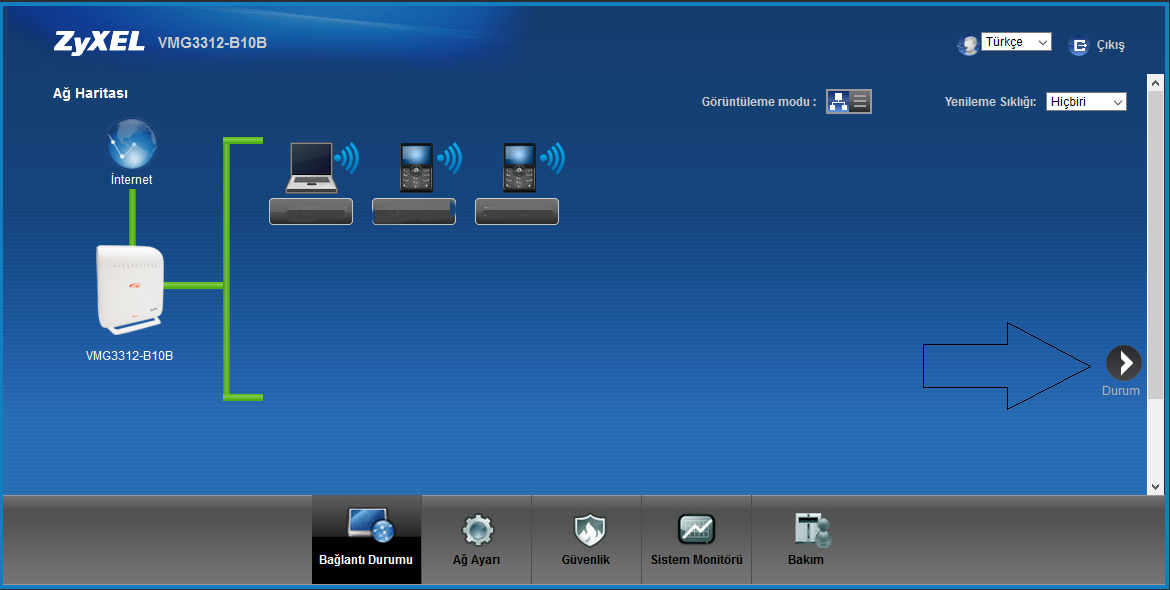Expand the Yenileme Sıklığı dropdown
This screenshot has height=590, width=1170.
pos(1086,102)
